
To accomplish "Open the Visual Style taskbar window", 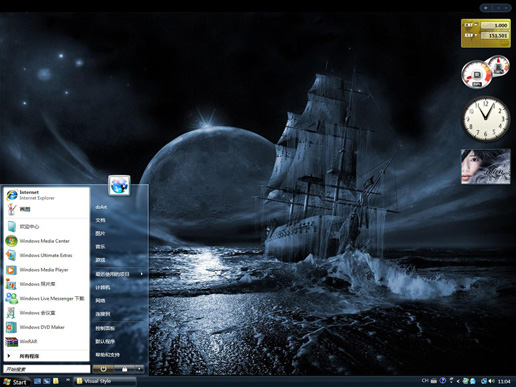I will (105, 381).
